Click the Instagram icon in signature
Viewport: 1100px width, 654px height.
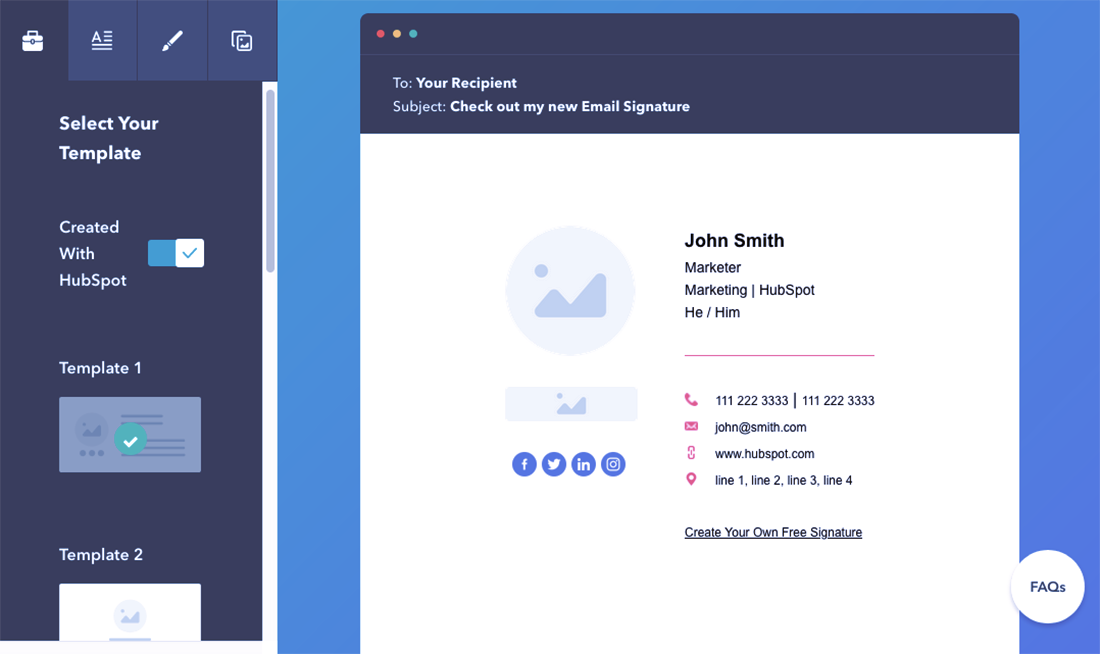click(x=613, y=464)
